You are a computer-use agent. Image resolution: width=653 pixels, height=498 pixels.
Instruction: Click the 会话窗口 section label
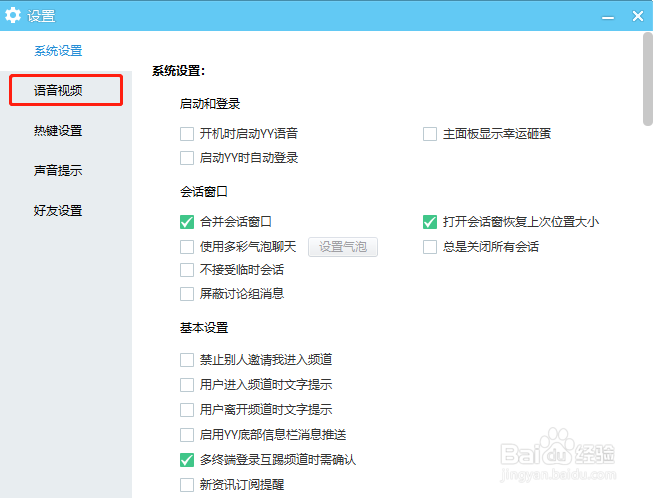pos(204,192)
